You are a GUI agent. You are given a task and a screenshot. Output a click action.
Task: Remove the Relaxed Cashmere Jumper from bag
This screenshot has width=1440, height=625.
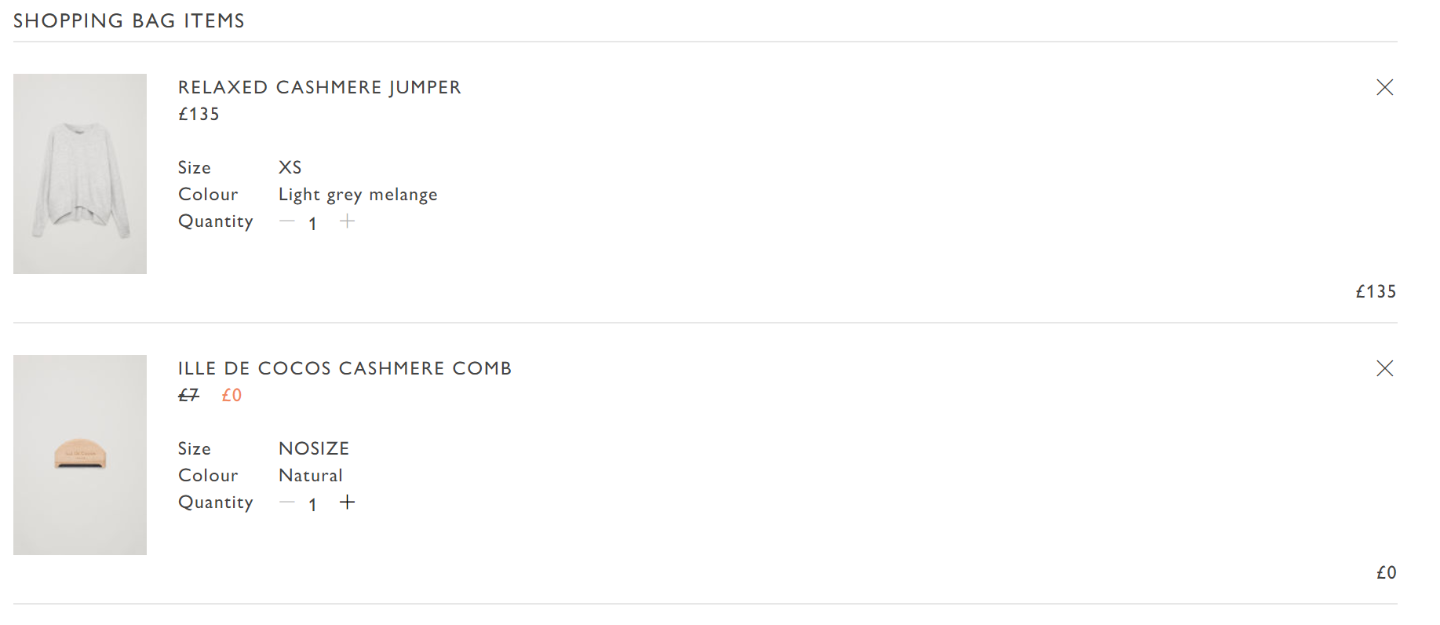(x=1384, y=88)
